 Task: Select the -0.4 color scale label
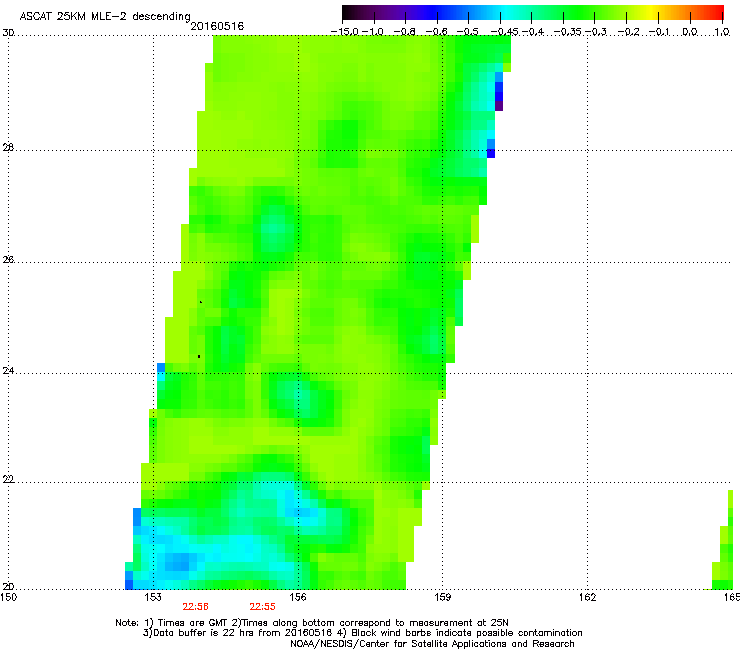click(533, 32)
